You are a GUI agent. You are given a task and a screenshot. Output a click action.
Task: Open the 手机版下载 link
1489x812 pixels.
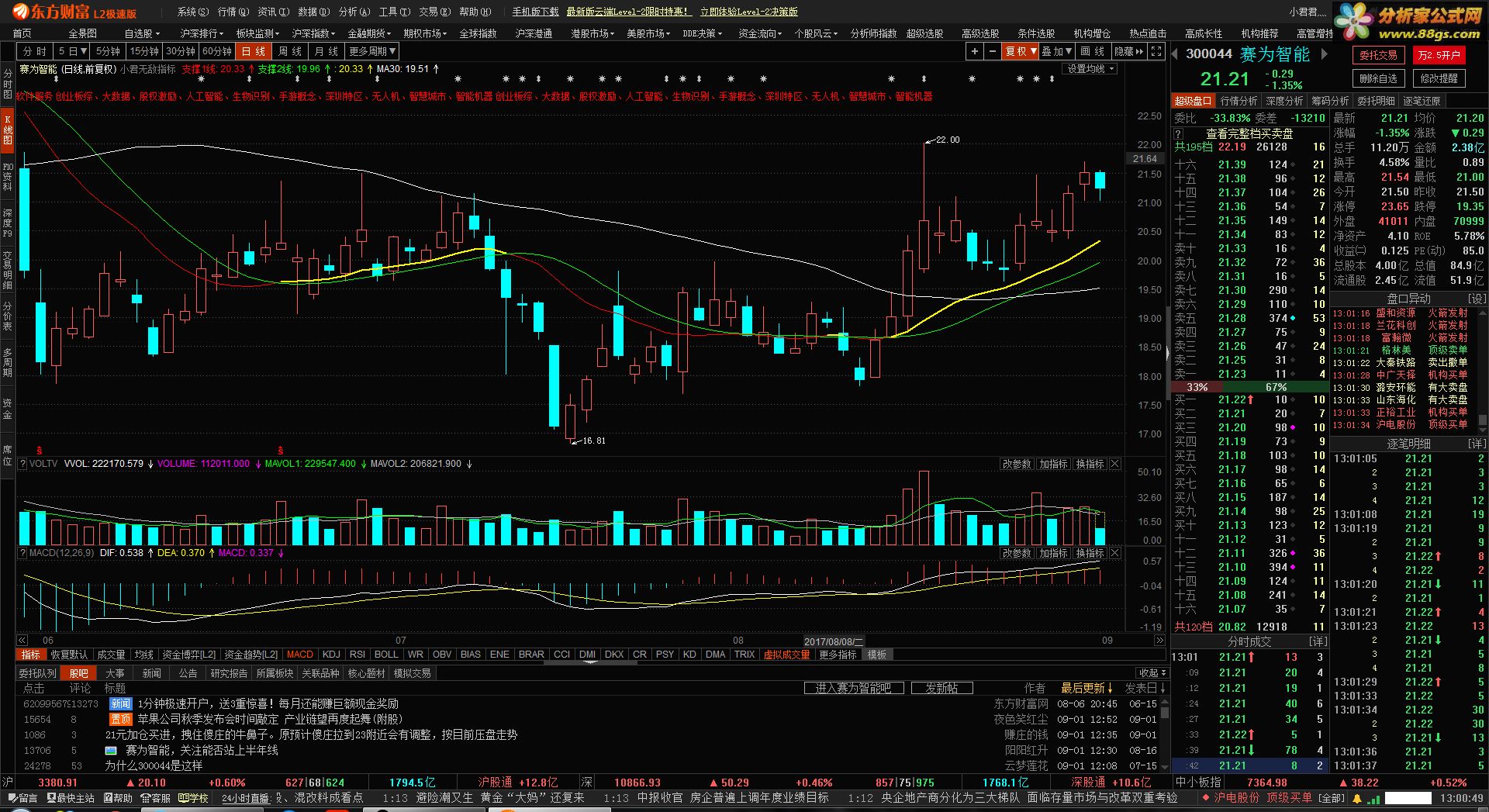point(535,12)
